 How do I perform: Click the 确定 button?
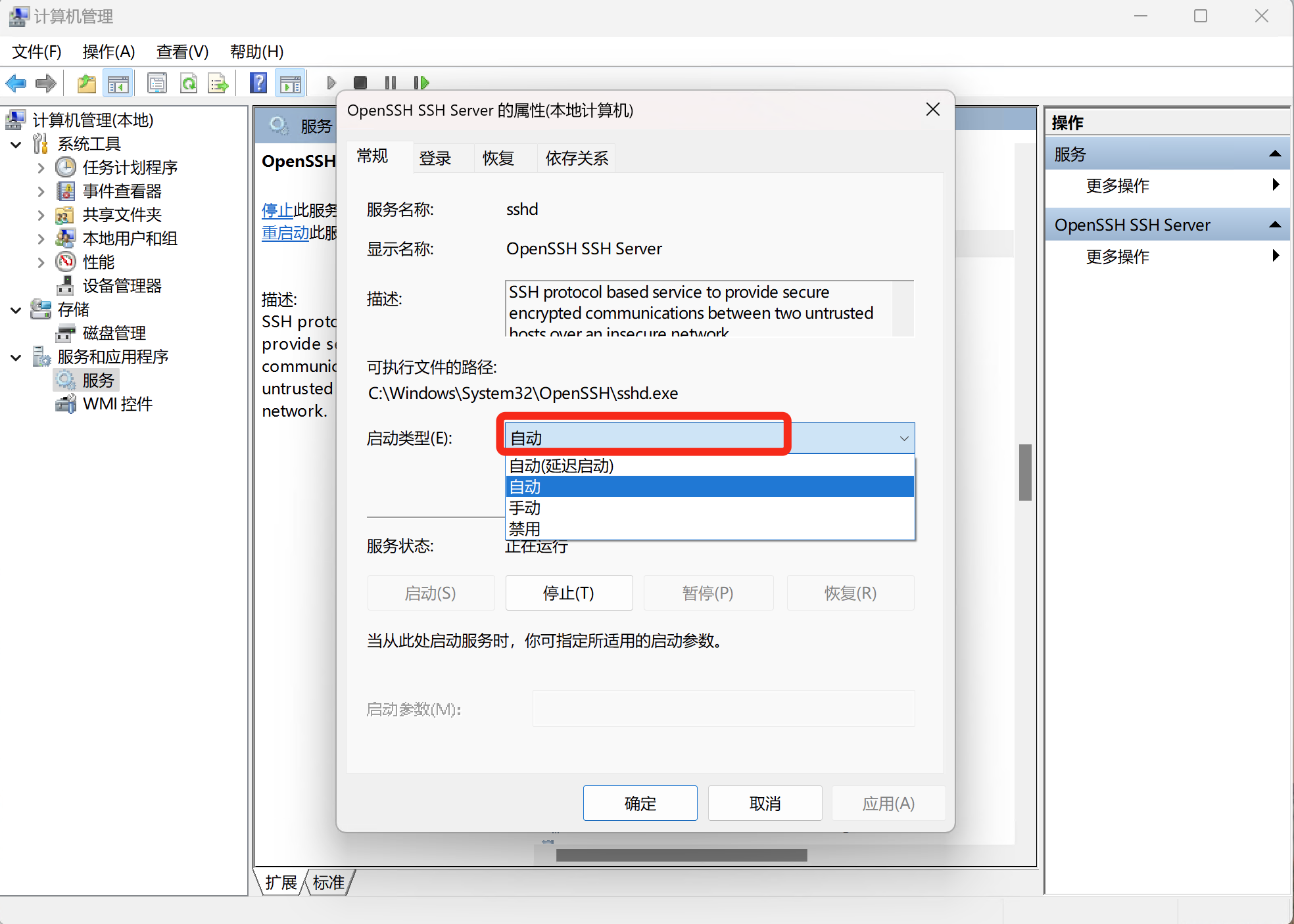(x=640, y=803)
